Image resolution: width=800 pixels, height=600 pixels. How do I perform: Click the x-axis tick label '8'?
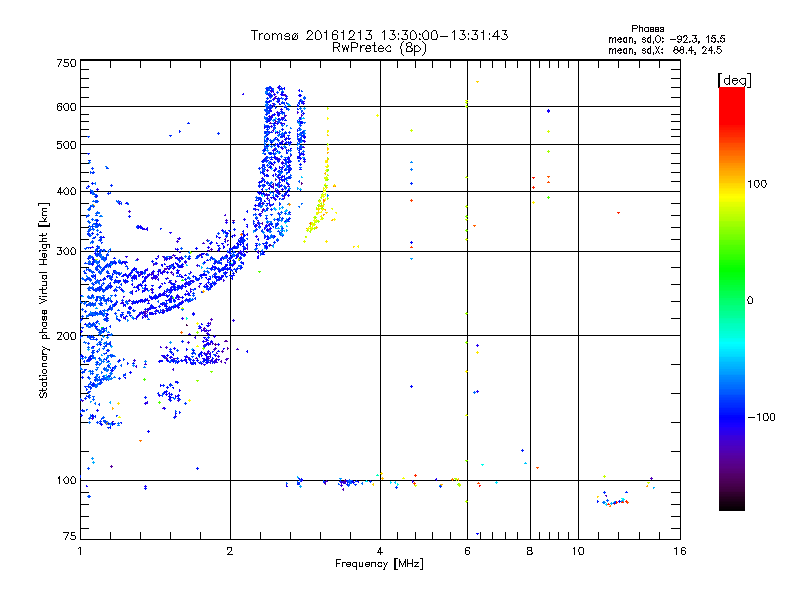[x=530, y=551]
